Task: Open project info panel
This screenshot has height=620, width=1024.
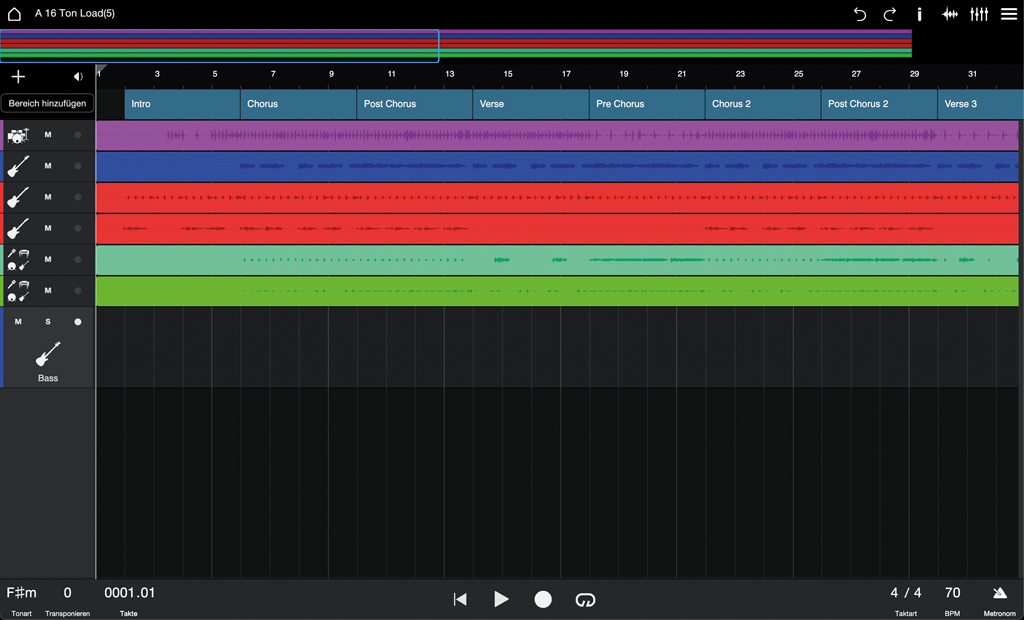Action: tap(919, 14)
